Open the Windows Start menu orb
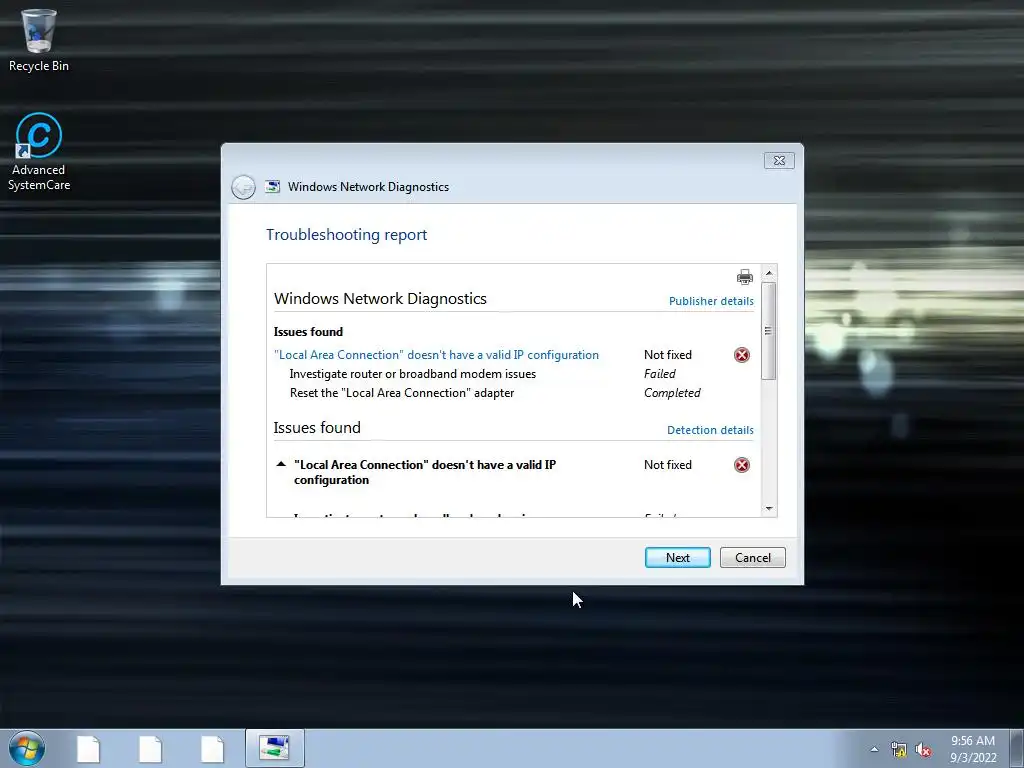Viewport: 1024px width, 768px height. (27, 748)
